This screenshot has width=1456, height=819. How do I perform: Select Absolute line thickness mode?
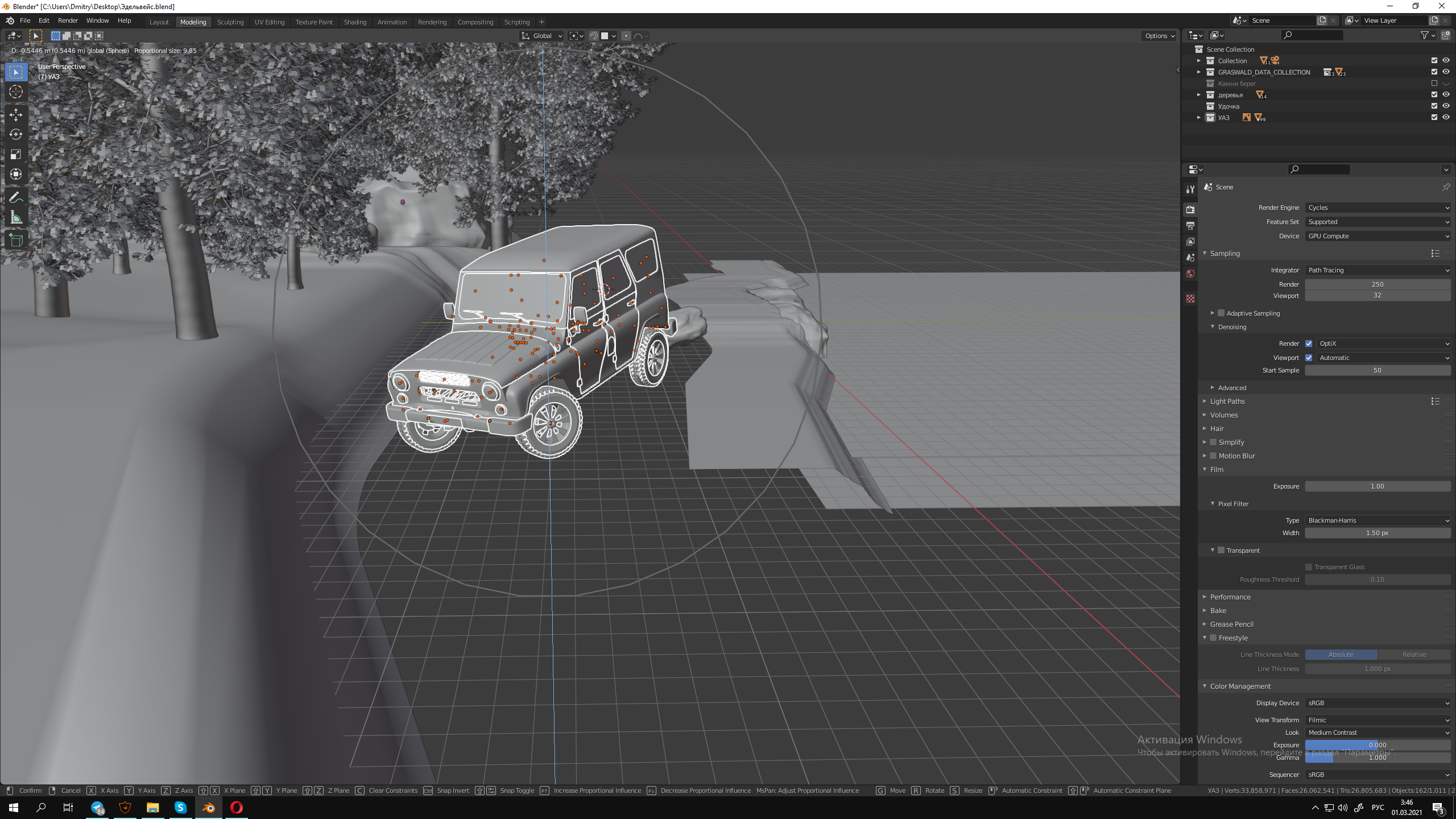[x=1341, y=655]
